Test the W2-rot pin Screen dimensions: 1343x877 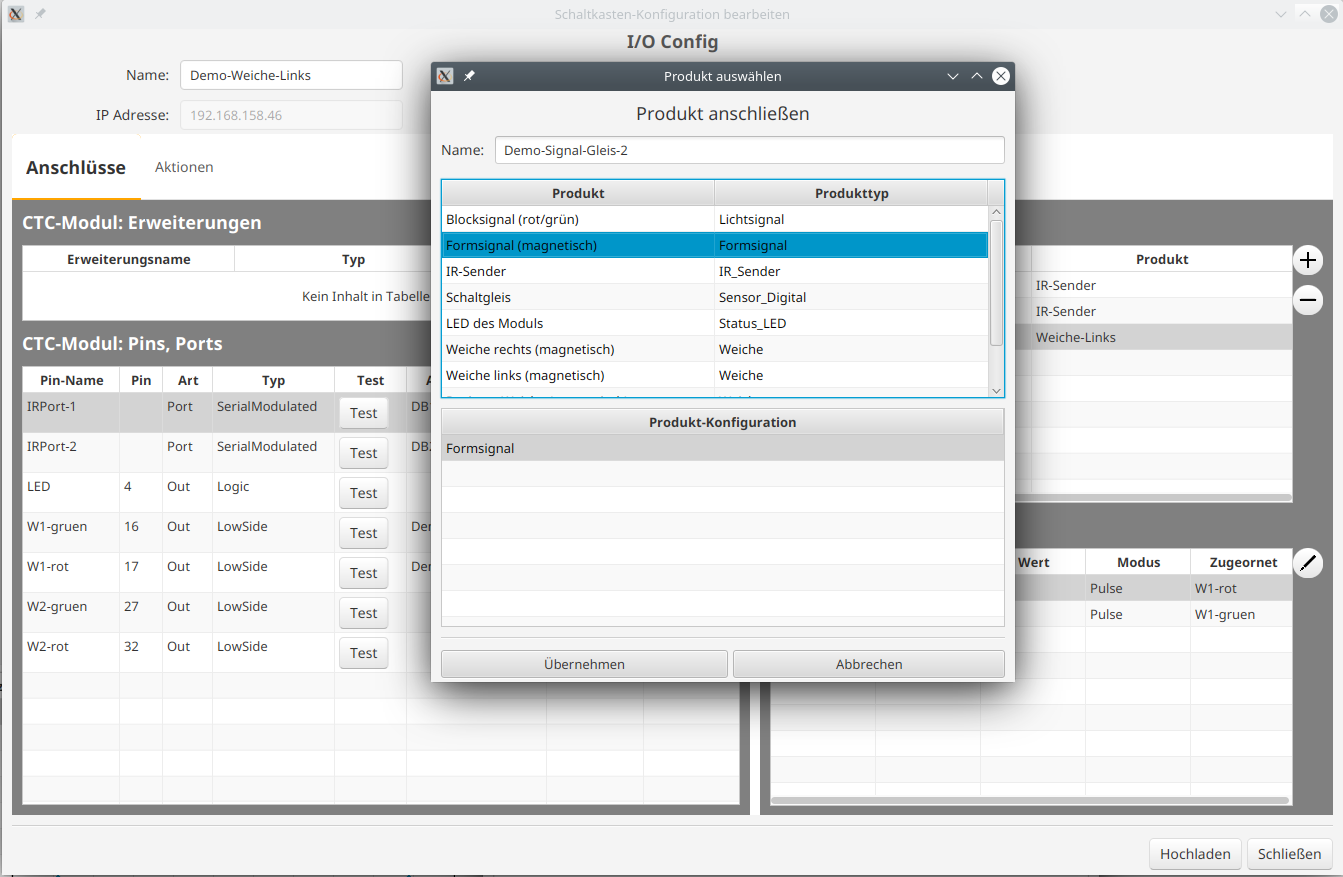click(x=363, y=653)
